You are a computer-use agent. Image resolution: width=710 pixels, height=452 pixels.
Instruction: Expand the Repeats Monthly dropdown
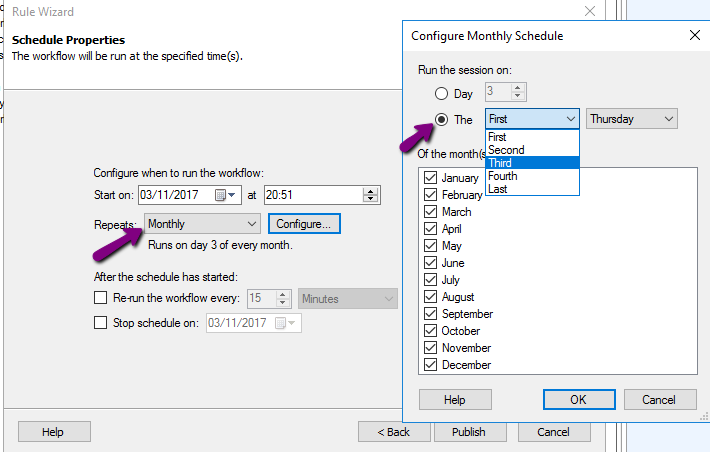pyautogui.click(x=202, y=224)
